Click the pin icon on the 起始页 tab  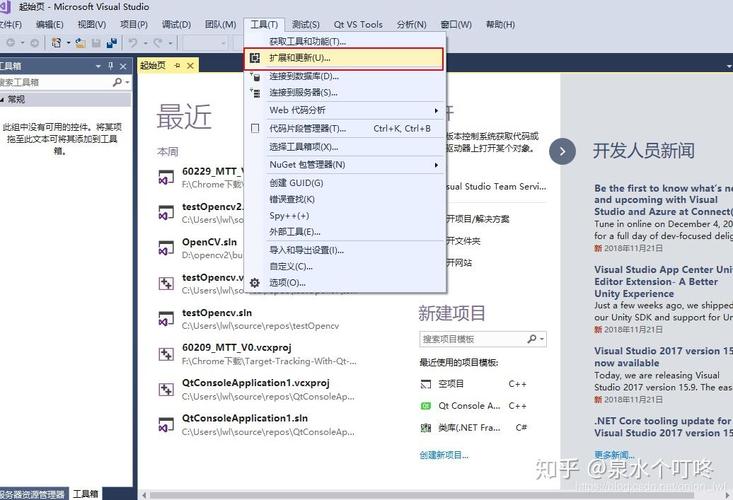[177, 66]
